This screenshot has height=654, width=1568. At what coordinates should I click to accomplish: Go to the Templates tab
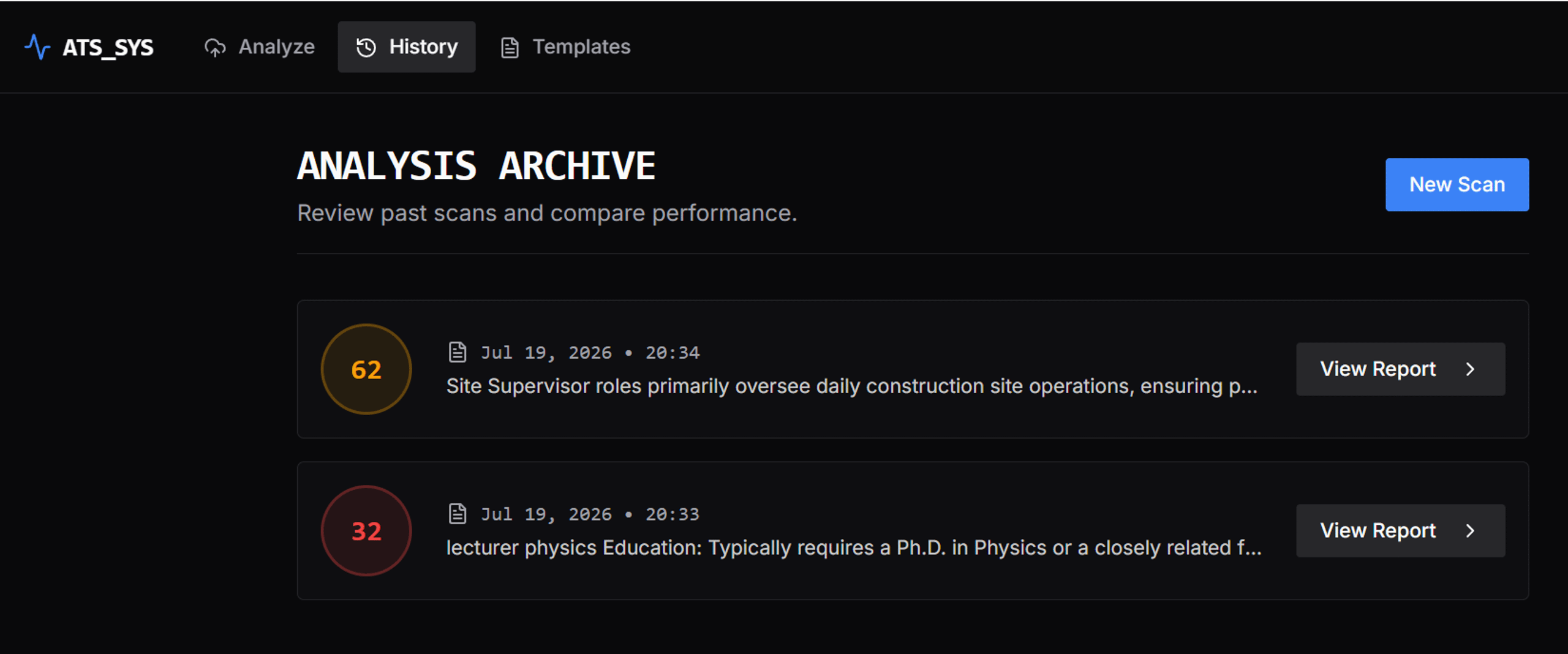click(565, 47)
